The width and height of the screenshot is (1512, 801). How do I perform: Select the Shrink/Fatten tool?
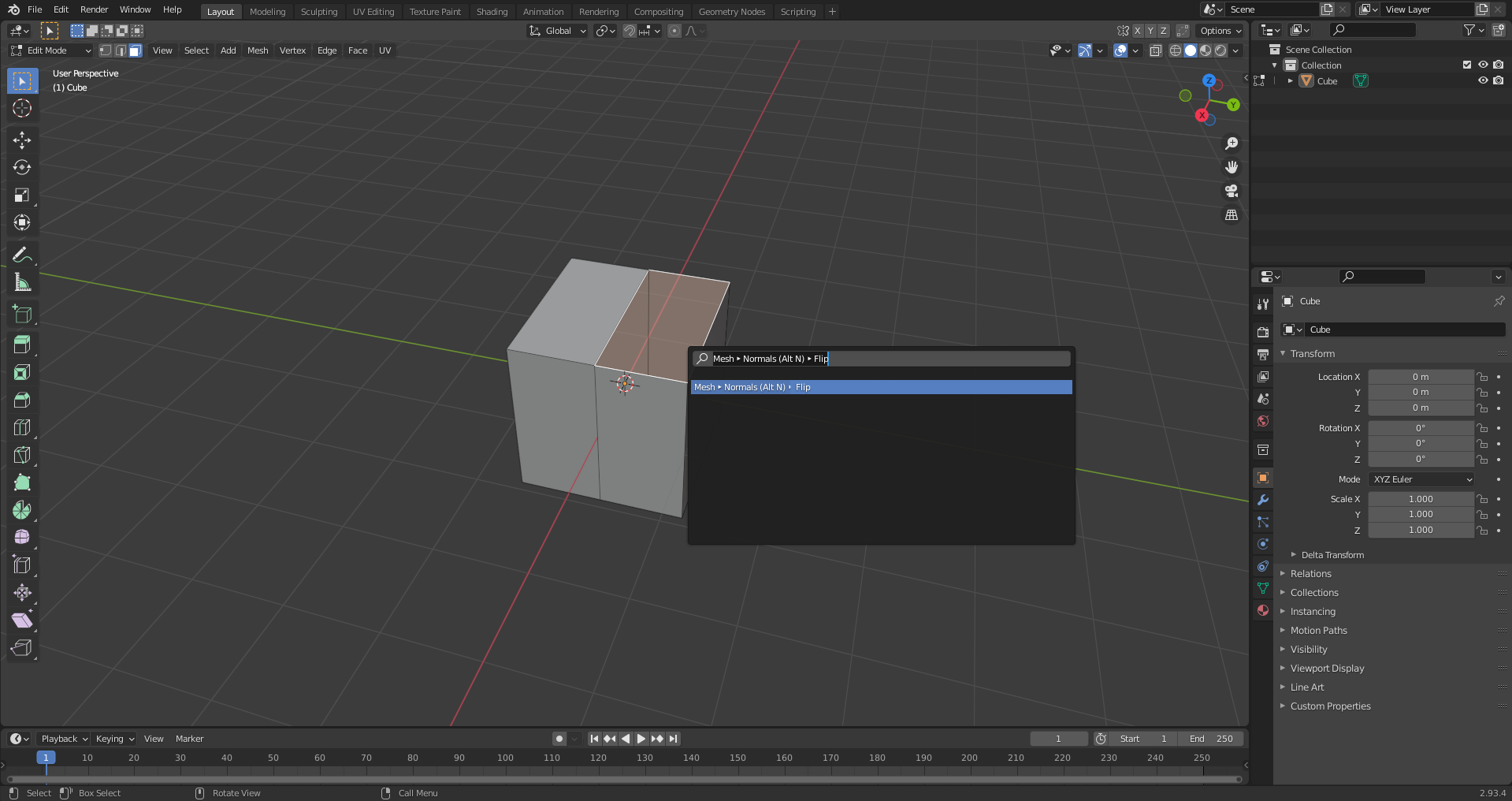22,593
